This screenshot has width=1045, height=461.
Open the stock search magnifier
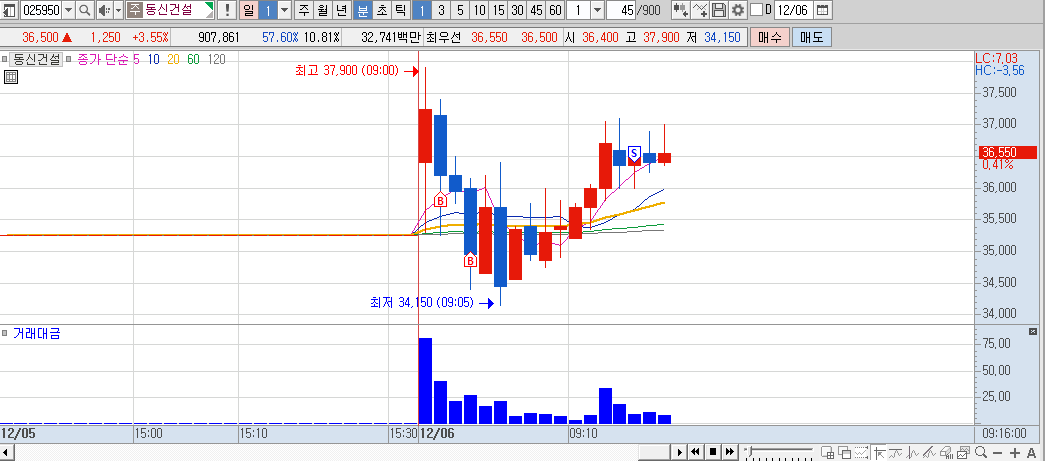tap(85, 9)
